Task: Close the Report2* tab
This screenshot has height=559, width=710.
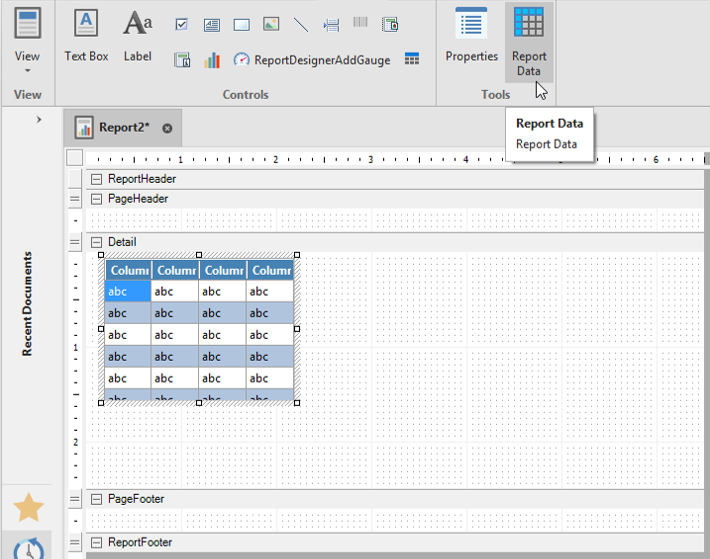Action: coord(167,129)
